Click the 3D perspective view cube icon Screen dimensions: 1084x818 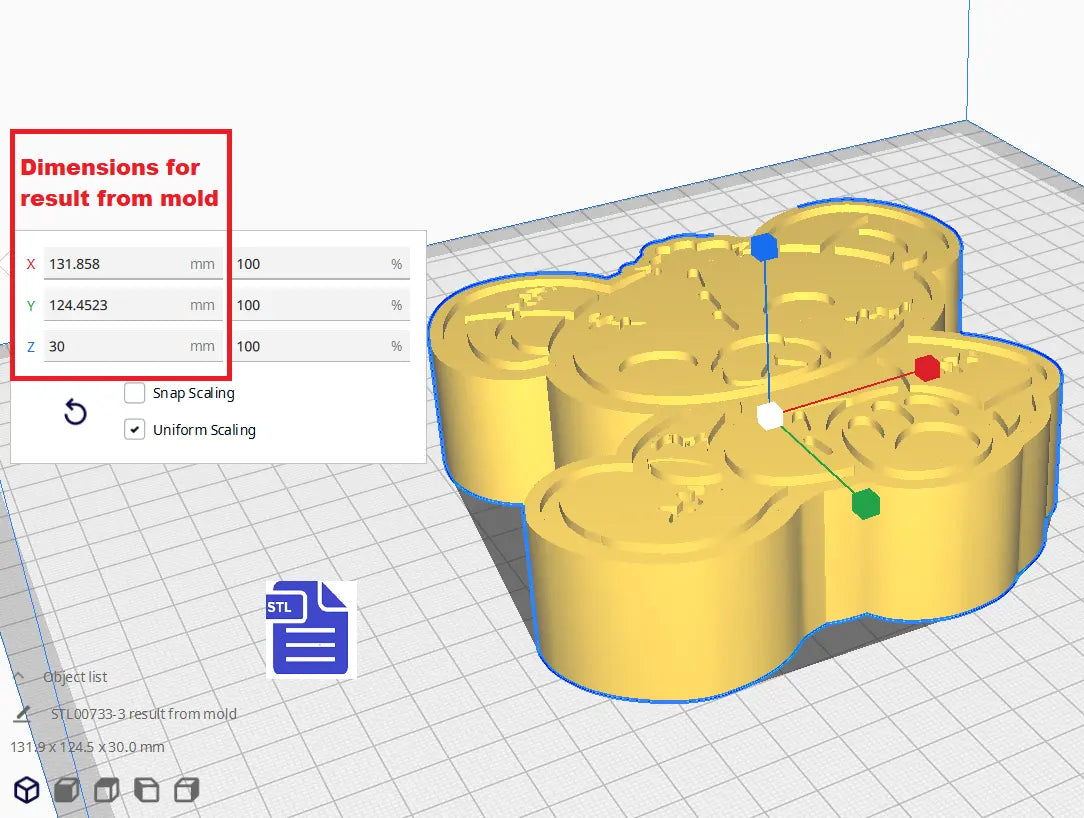click(26, 790)
